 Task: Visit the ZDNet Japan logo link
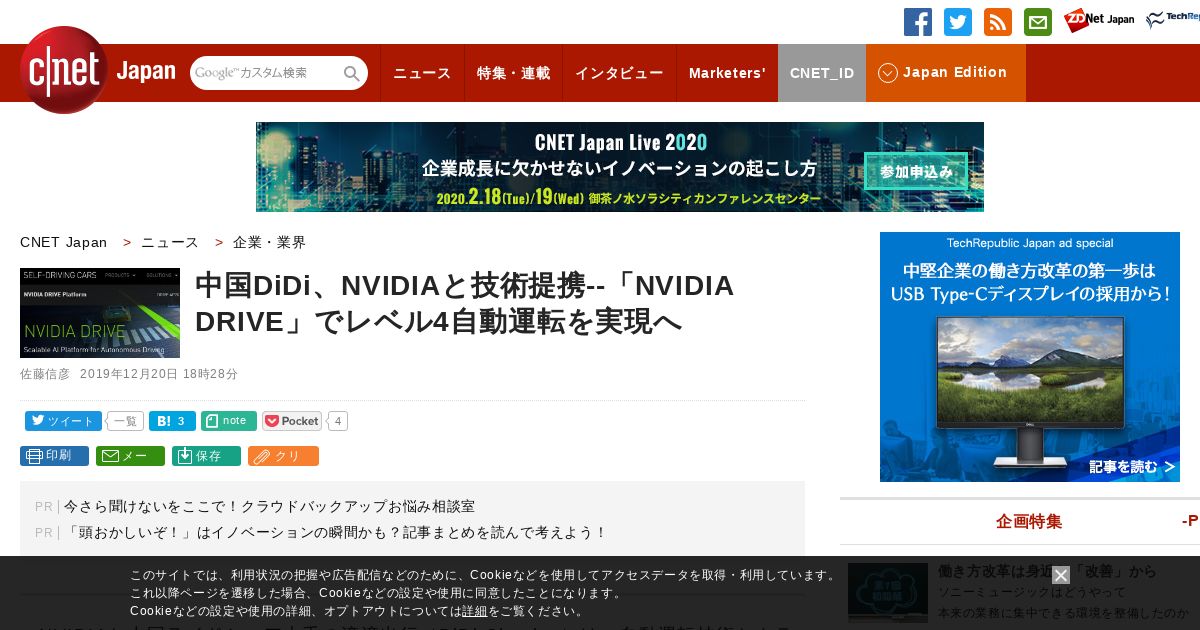point(1099,20)
